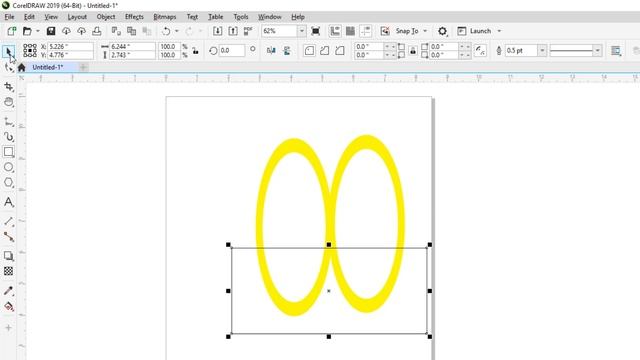
Task: Expand the Undo history arrow
Action: [x=176, y=31]
